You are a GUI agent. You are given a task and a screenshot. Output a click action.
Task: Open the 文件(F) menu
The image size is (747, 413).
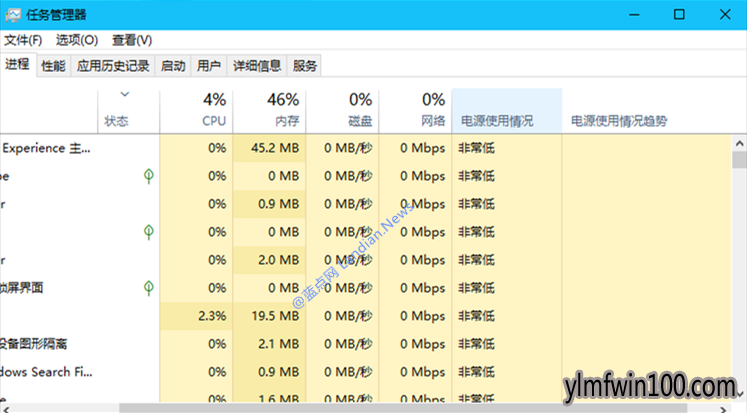tap(23, 40)
